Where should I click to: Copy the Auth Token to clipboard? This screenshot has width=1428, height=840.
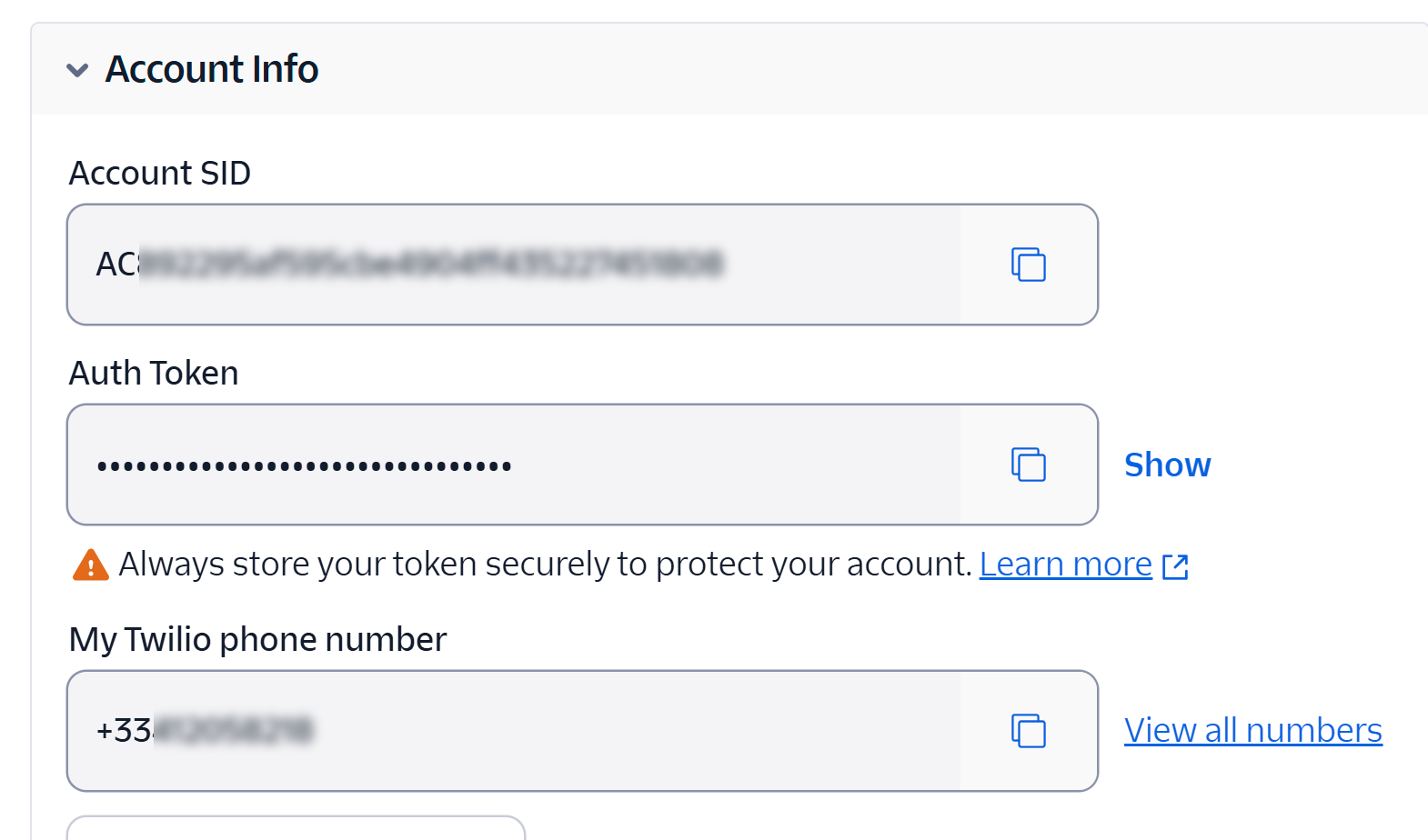click(1029, 465)
